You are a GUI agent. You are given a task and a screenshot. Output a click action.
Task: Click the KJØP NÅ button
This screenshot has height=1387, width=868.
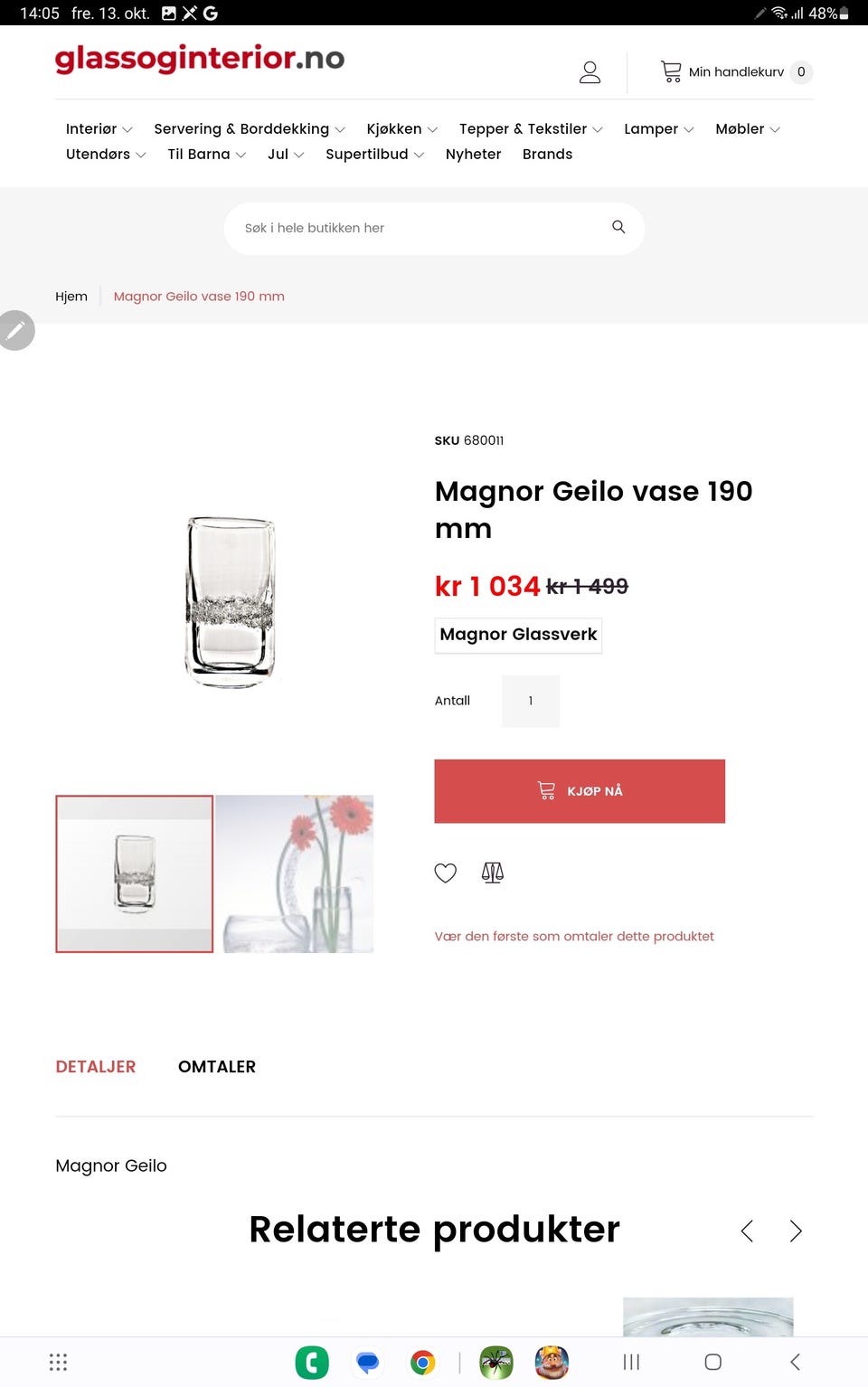point(580,791)
